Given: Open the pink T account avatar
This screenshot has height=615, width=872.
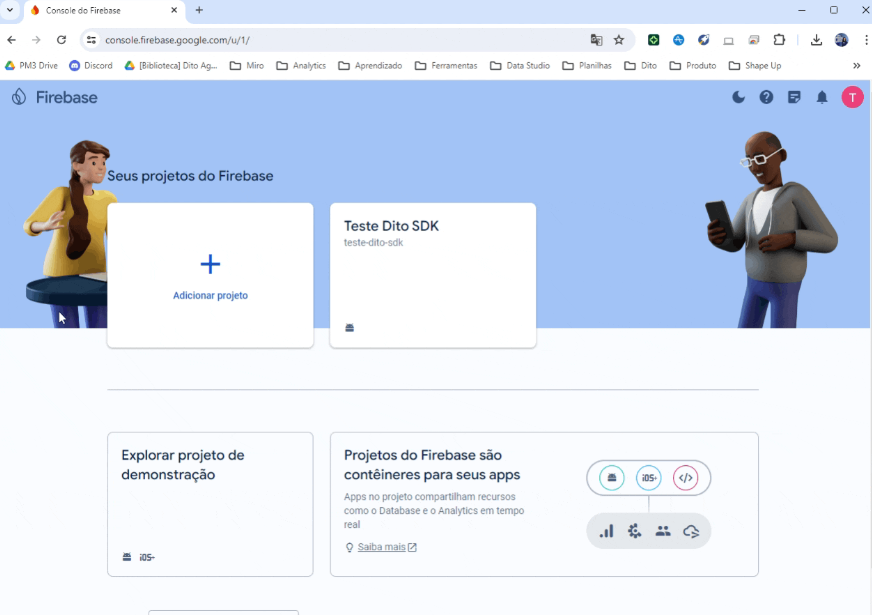Looking at the screenshot, I should pyautogui.click(x=852, y=97).
